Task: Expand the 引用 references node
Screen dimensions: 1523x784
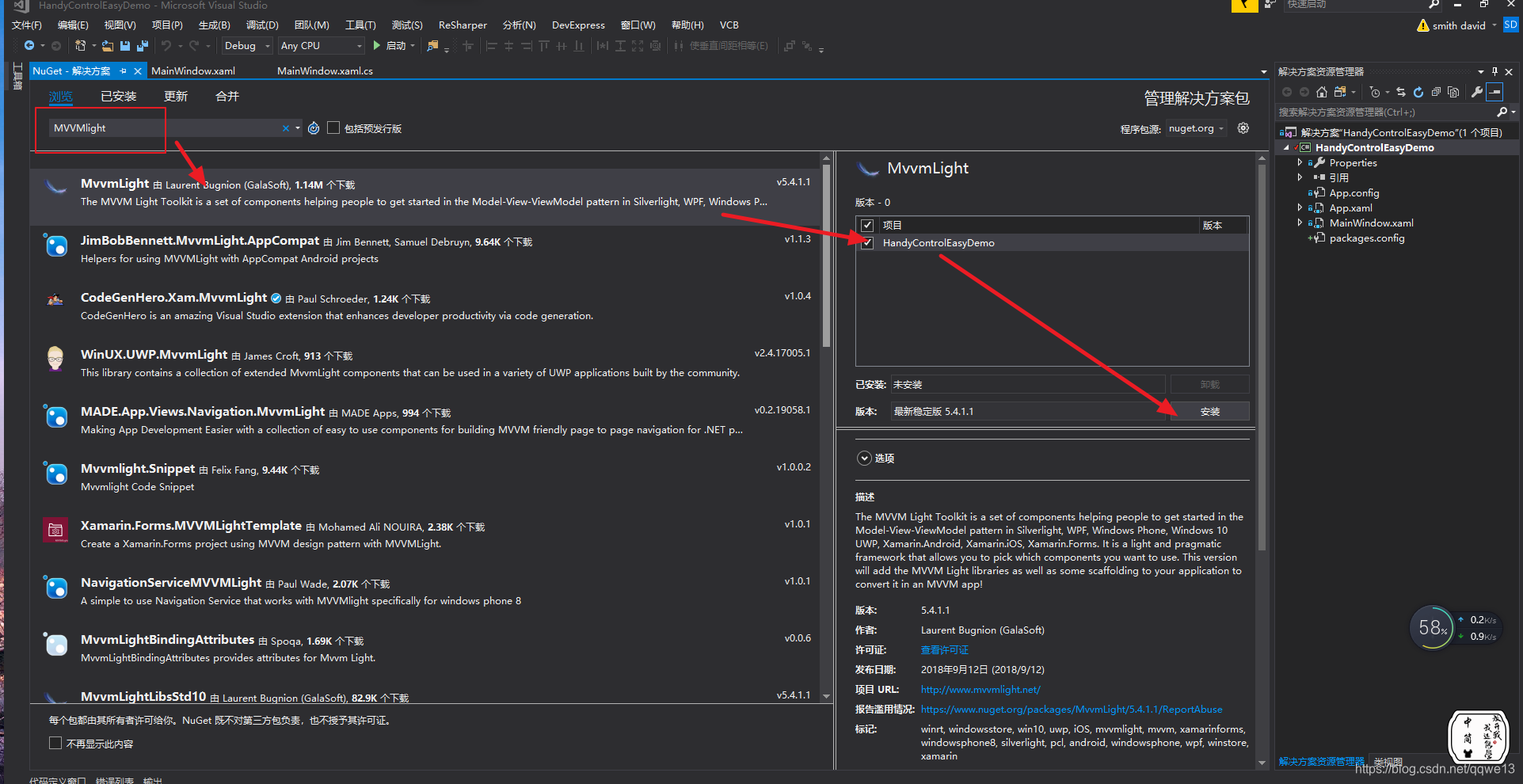Action: click(1300, 177)
